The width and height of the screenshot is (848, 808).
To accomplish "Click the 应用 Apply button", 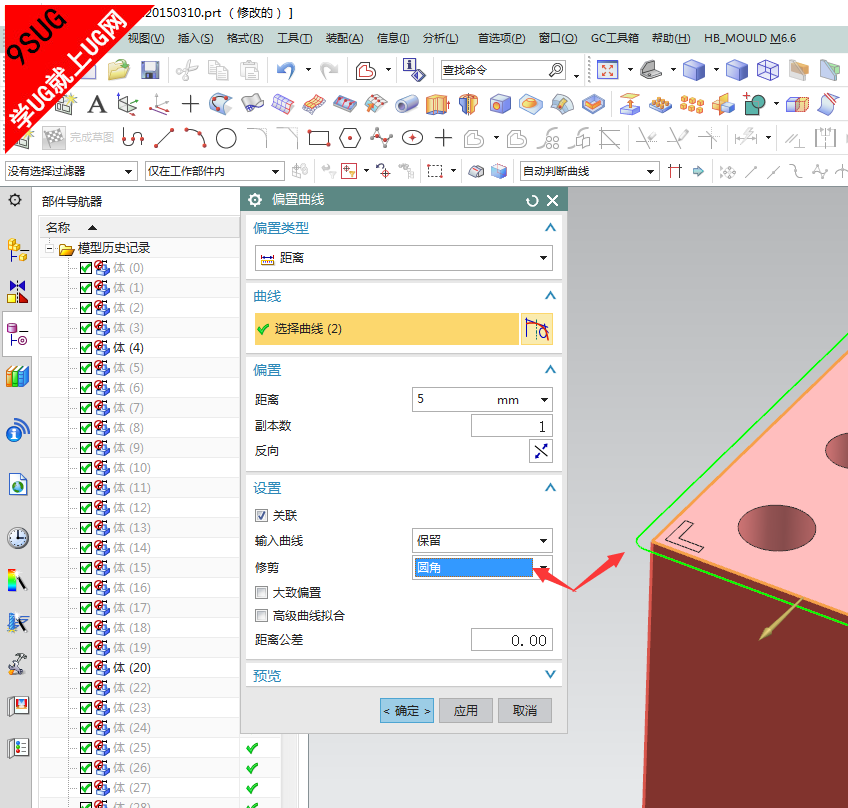I will pos(466,711).
